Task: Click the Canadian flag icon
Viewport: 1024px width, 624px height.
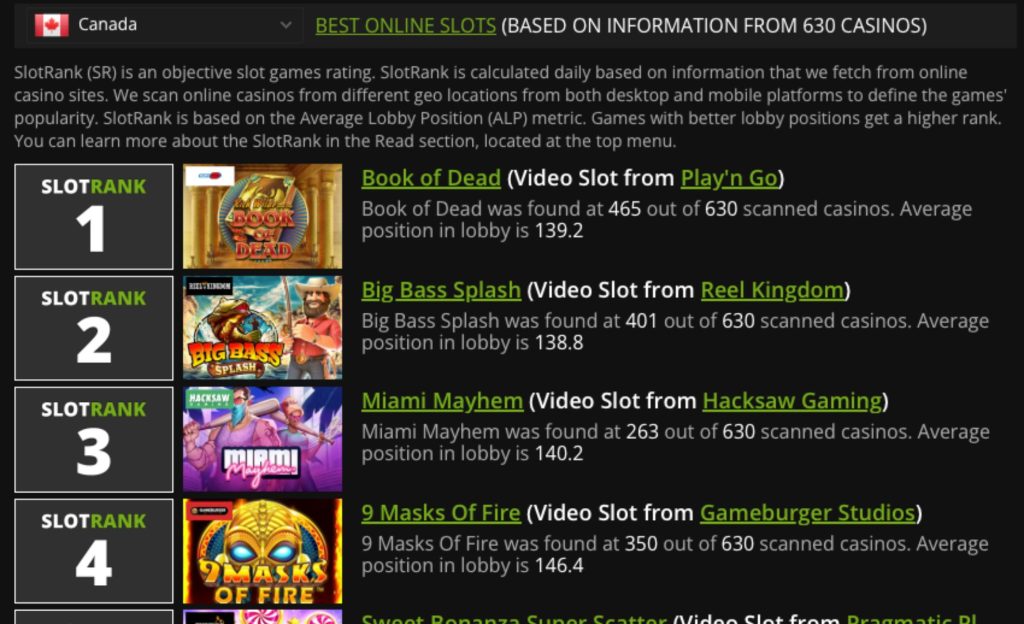Action: point(52,25)
